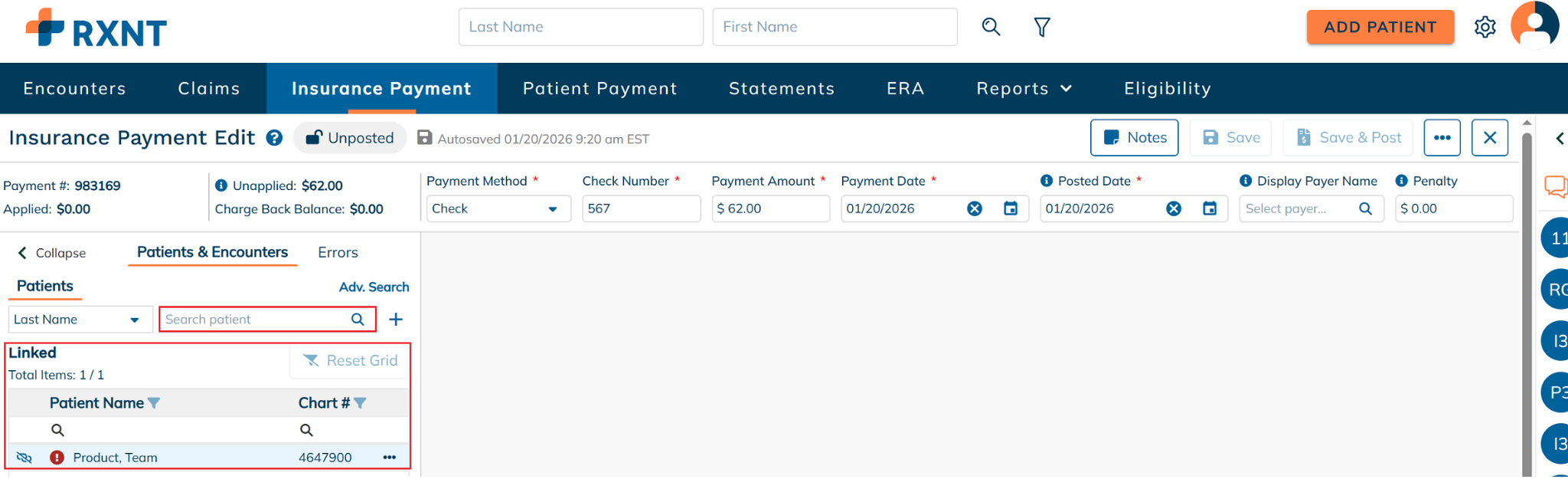The image size is (1568, 479).
Task: Expand the Payment Method dropdown
Action: pyautogui.click(x=552, y=209)
